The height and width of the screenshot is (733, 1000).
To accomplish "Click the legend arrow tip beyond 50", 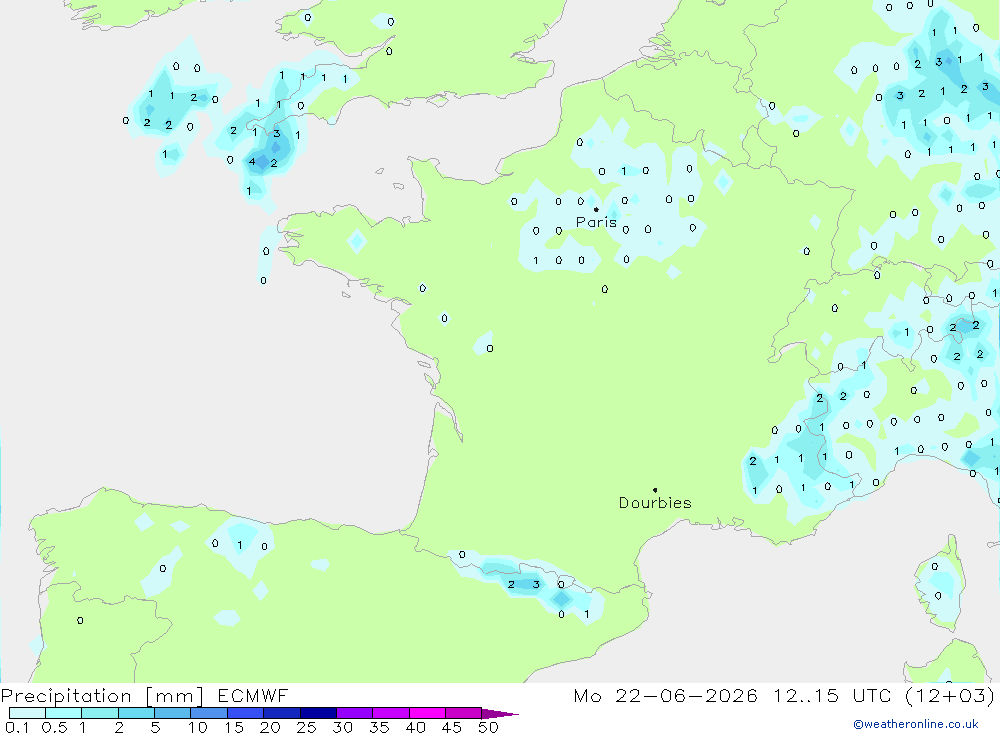I will click(x=501, y=714).
